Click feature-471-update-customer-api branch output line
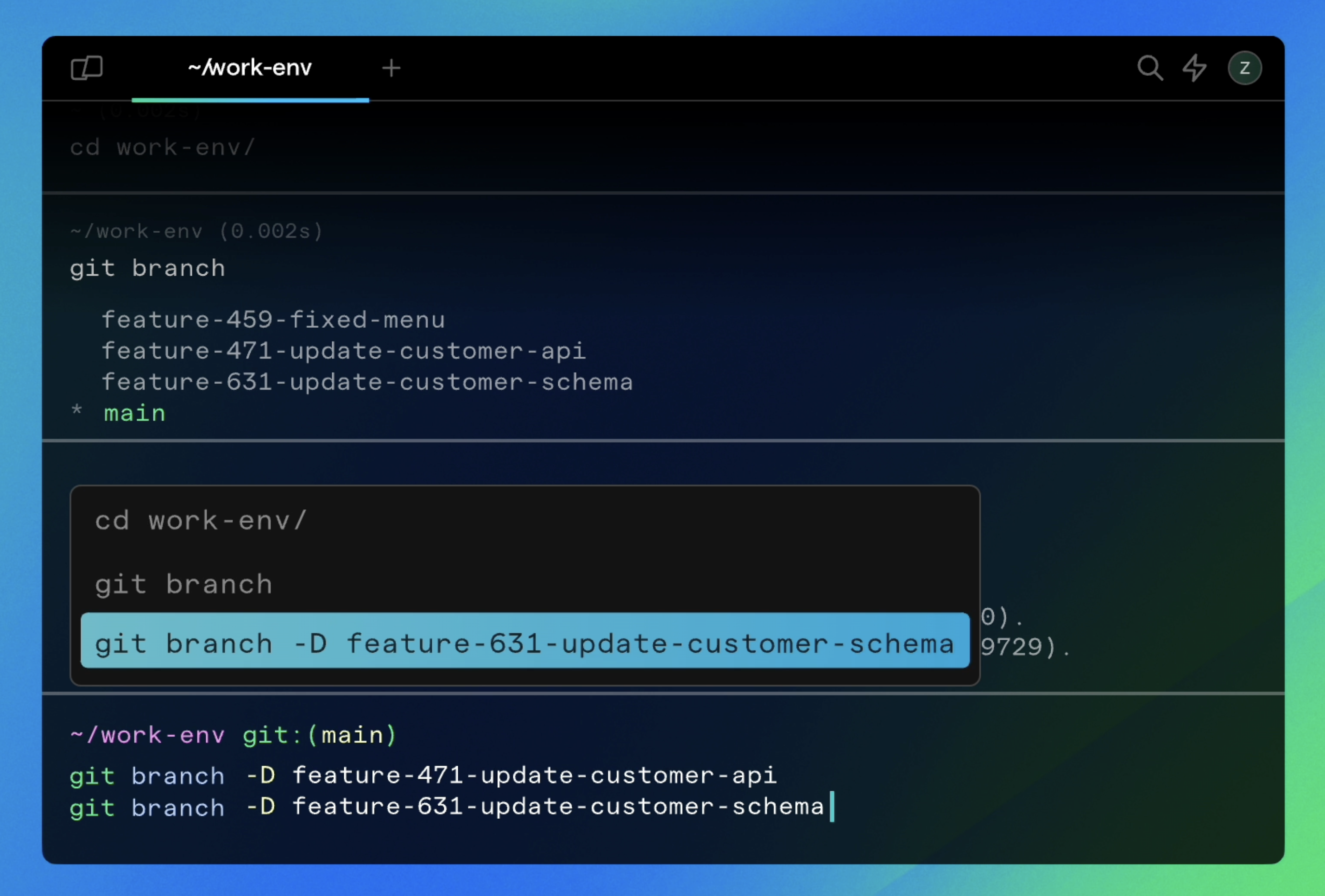This screenshot has height=896, width=1325. point(343,351)
